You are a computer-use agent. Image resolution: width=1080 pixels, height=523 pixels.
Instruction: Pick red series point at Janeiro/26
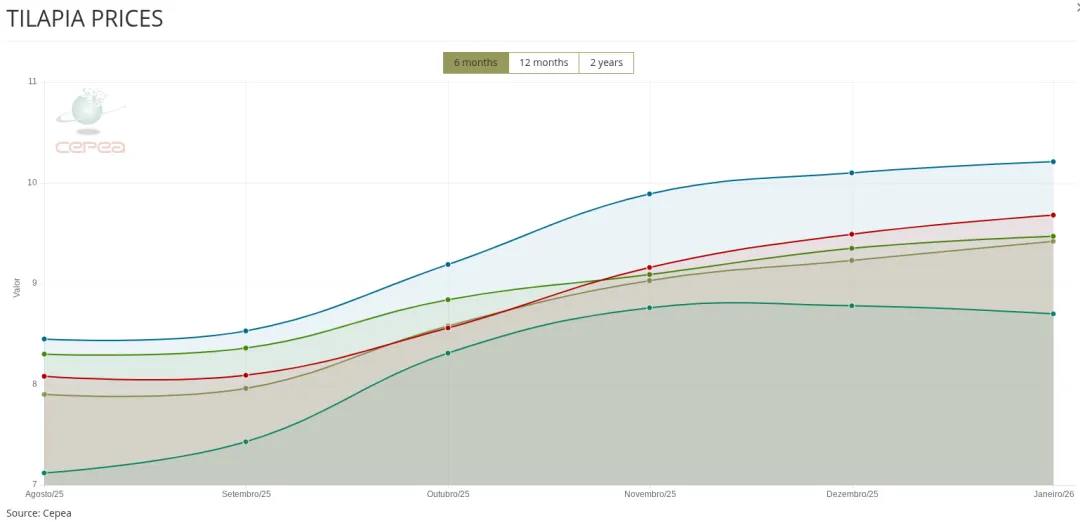coord(1053,215)
